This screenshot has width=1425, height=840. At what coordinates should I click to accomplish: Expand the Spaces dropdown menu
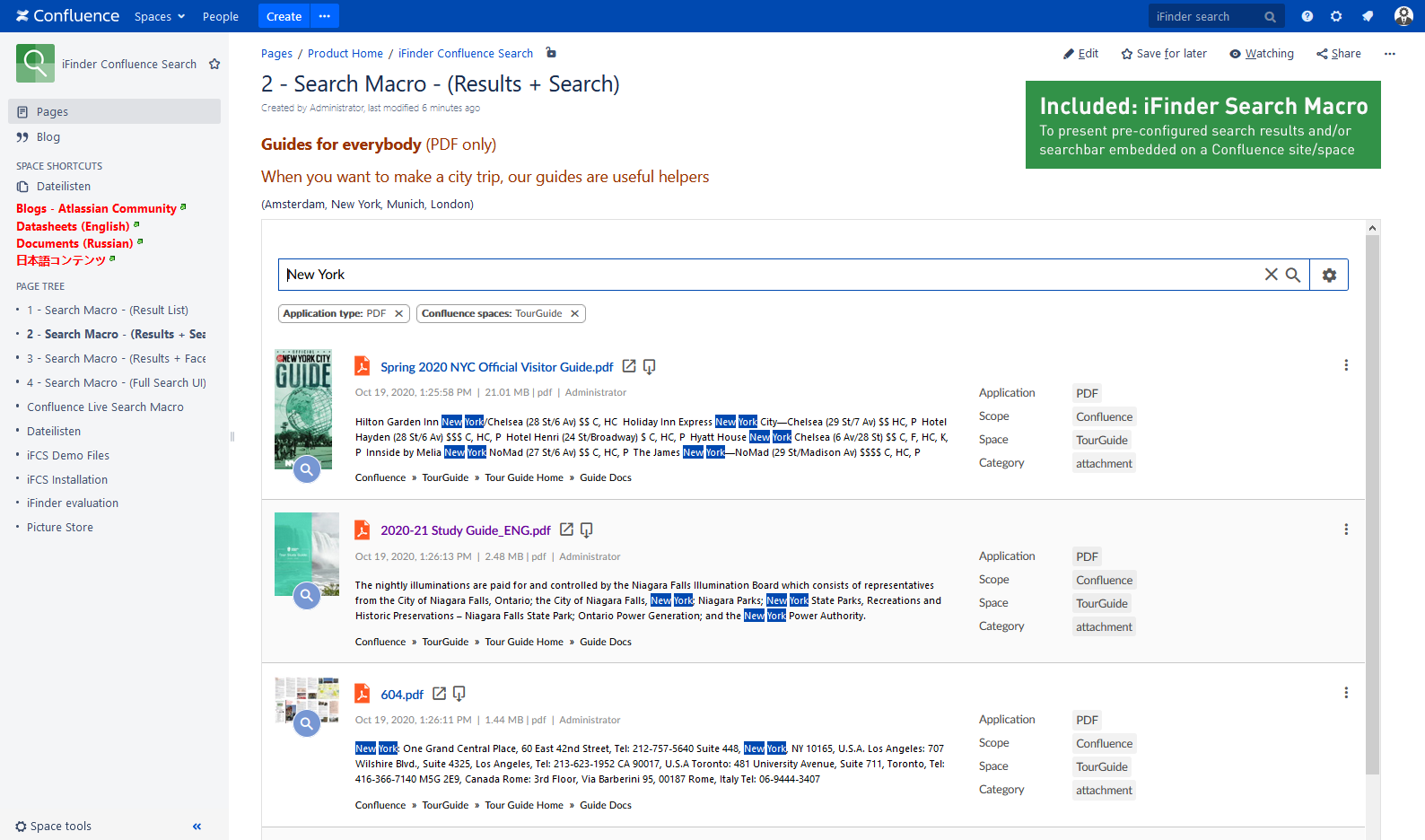160,16
